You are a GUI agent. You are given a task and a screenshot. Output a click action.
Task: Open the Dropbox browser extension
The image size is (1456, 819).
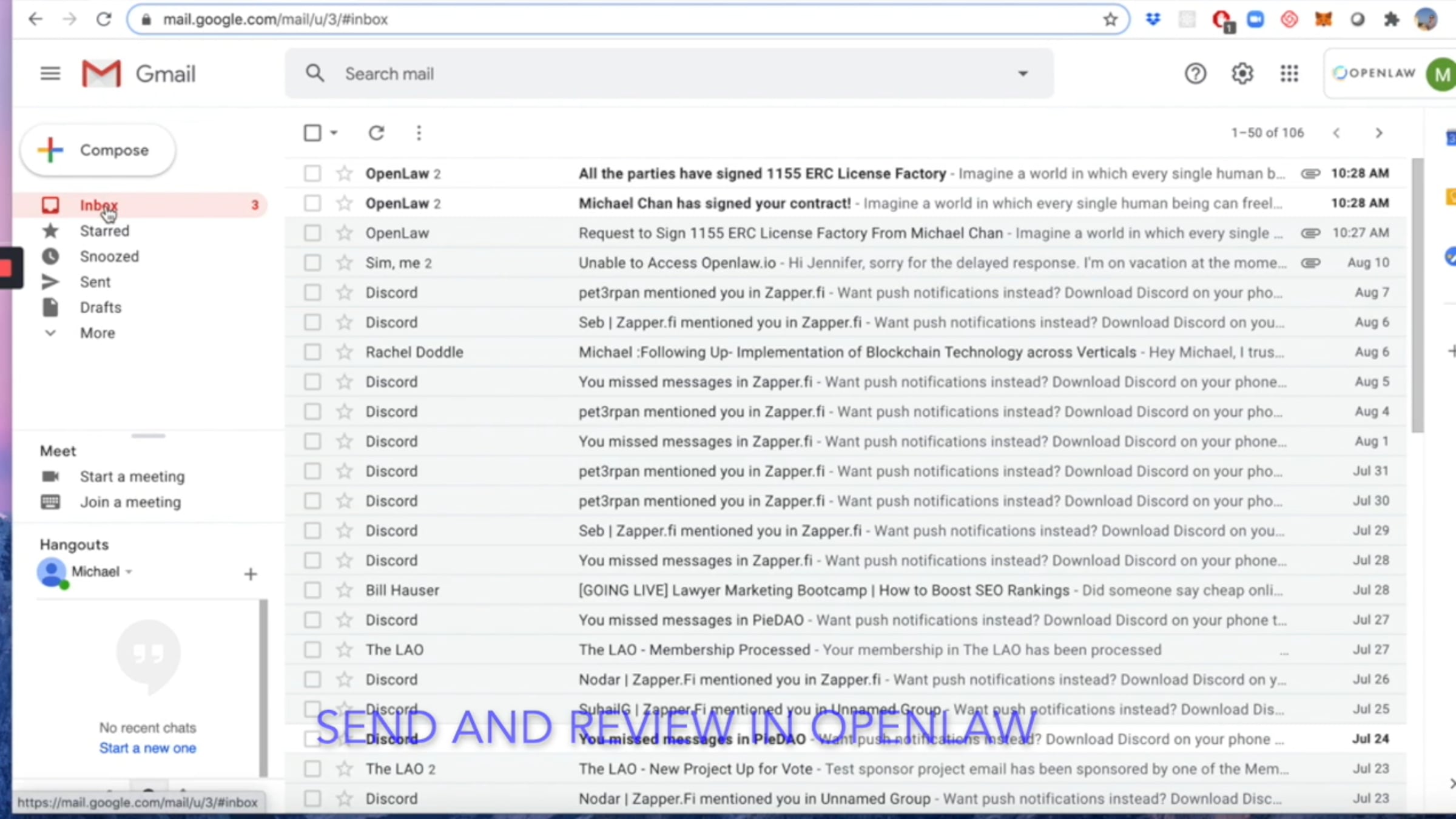[x=1153, y=19]
